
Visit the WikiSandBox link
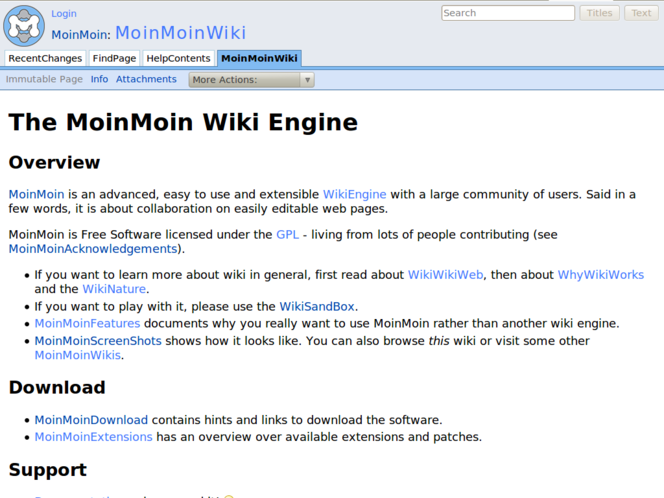click(317, 306)
